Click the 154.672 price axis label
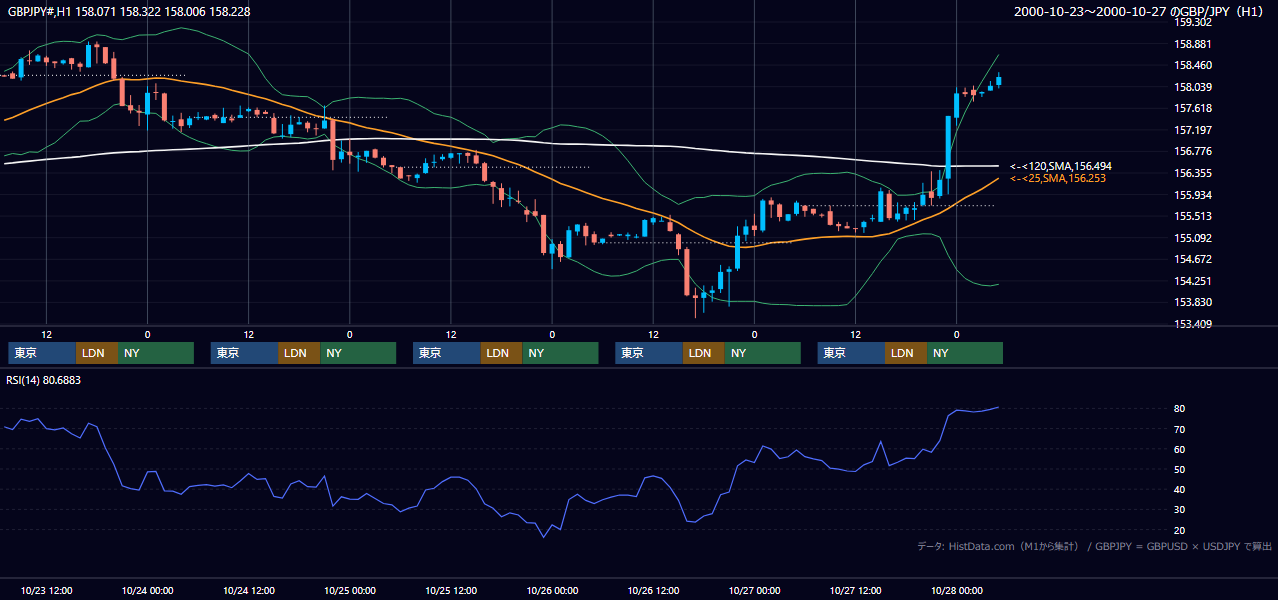Screen dimensions: 1278x600 (x=1193, y=259)
